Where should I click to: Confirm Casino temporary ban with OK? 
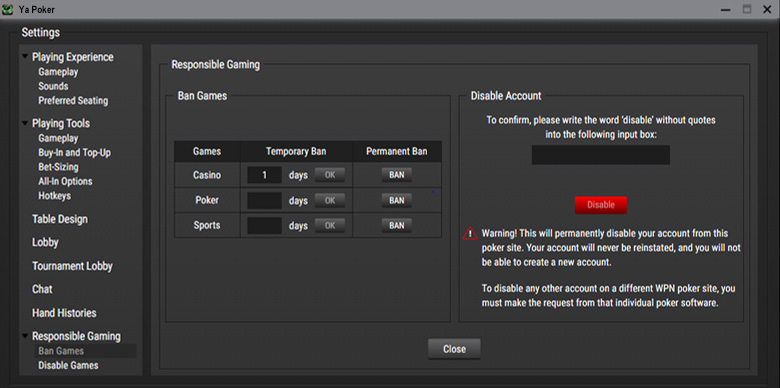coord(330,175)
